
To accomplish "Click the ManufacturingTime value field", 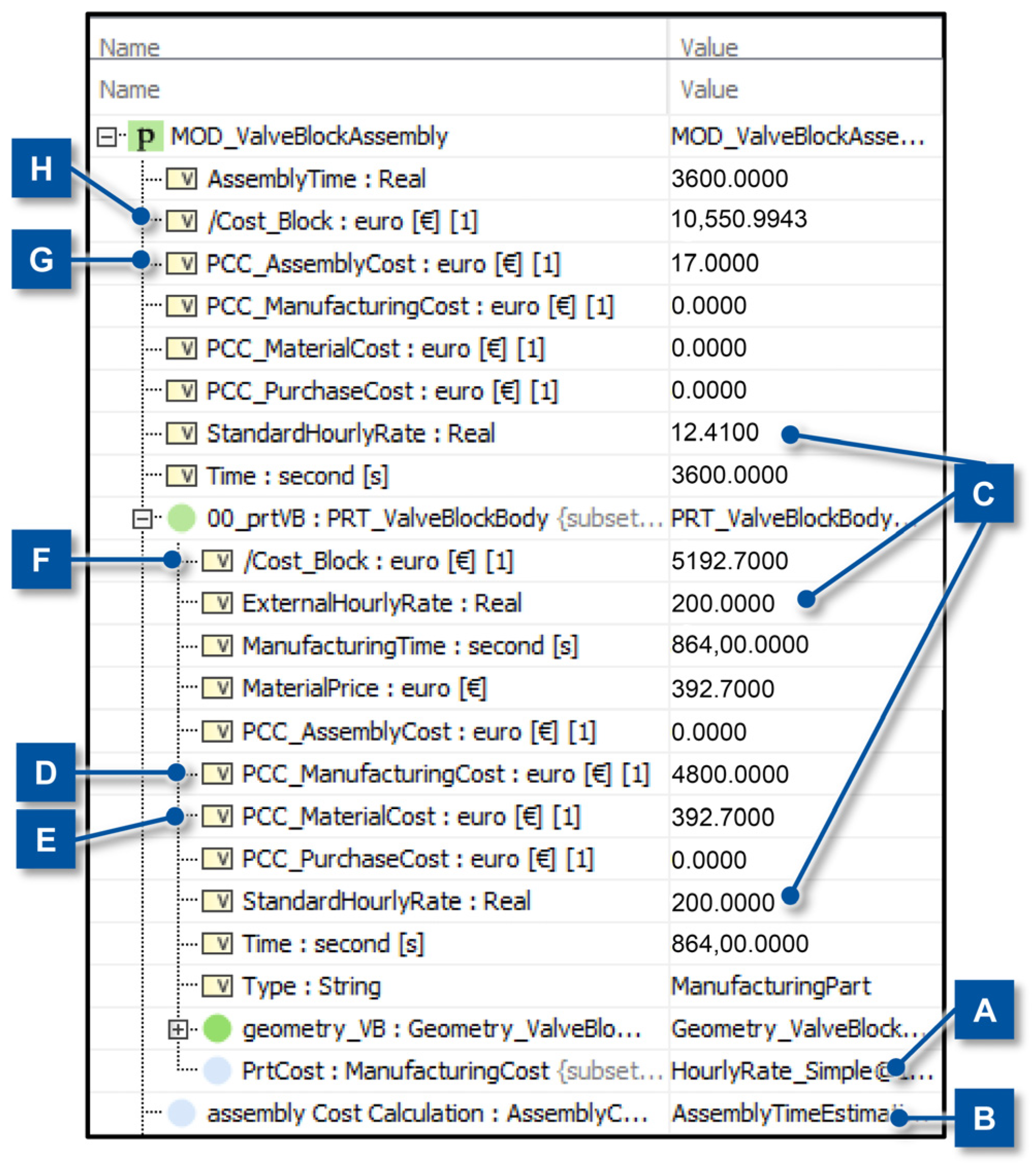I will pyautogui.click(x=739, y=644).
